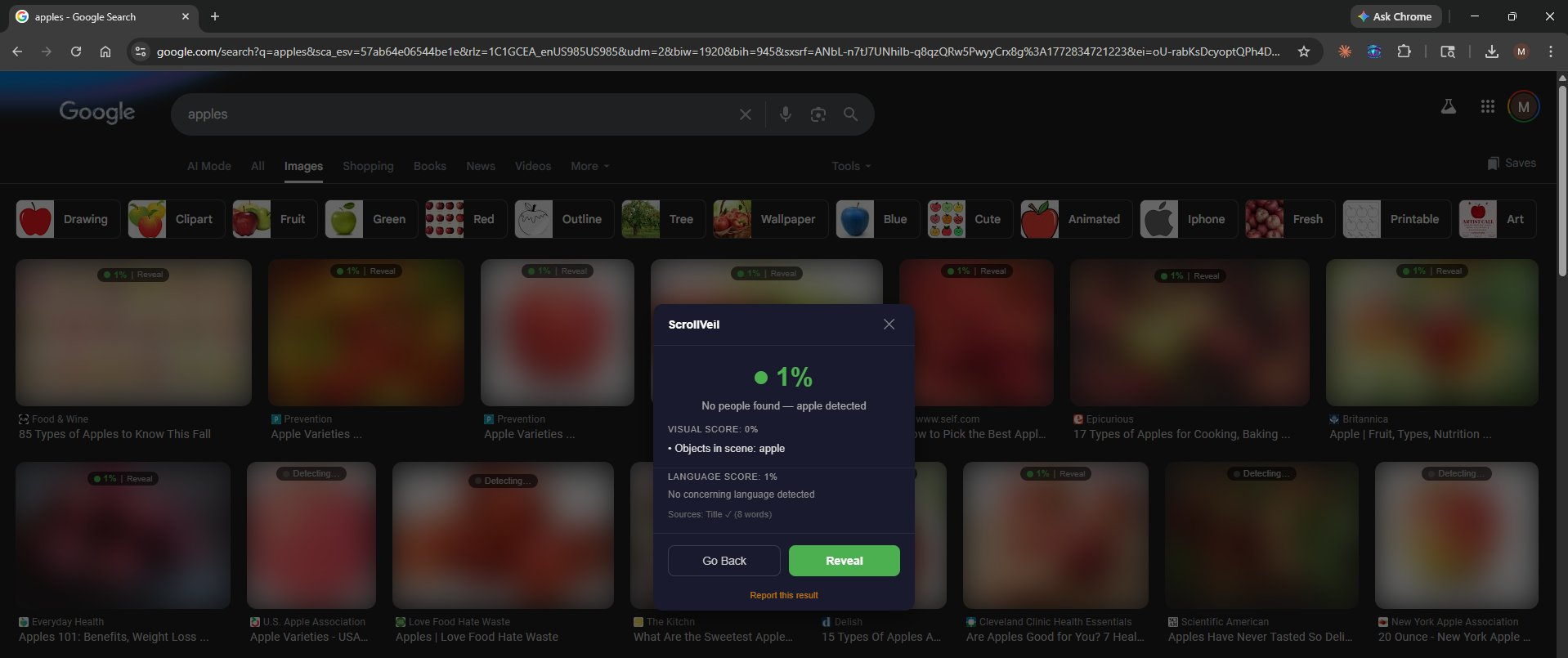Image resolution: width=1568 pixels, height=658 pixels.
Task: Open the Google account avatar
Action: pos(1523,106)
